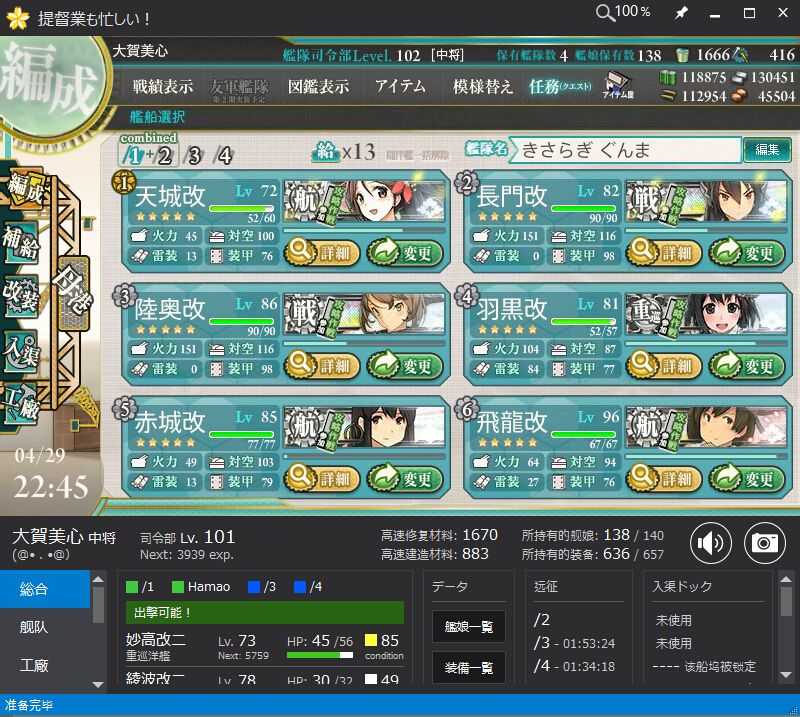The image size is (800, 717).
Task: Click 変更 change for 陸奥改
Action: (x=405, y=365)
